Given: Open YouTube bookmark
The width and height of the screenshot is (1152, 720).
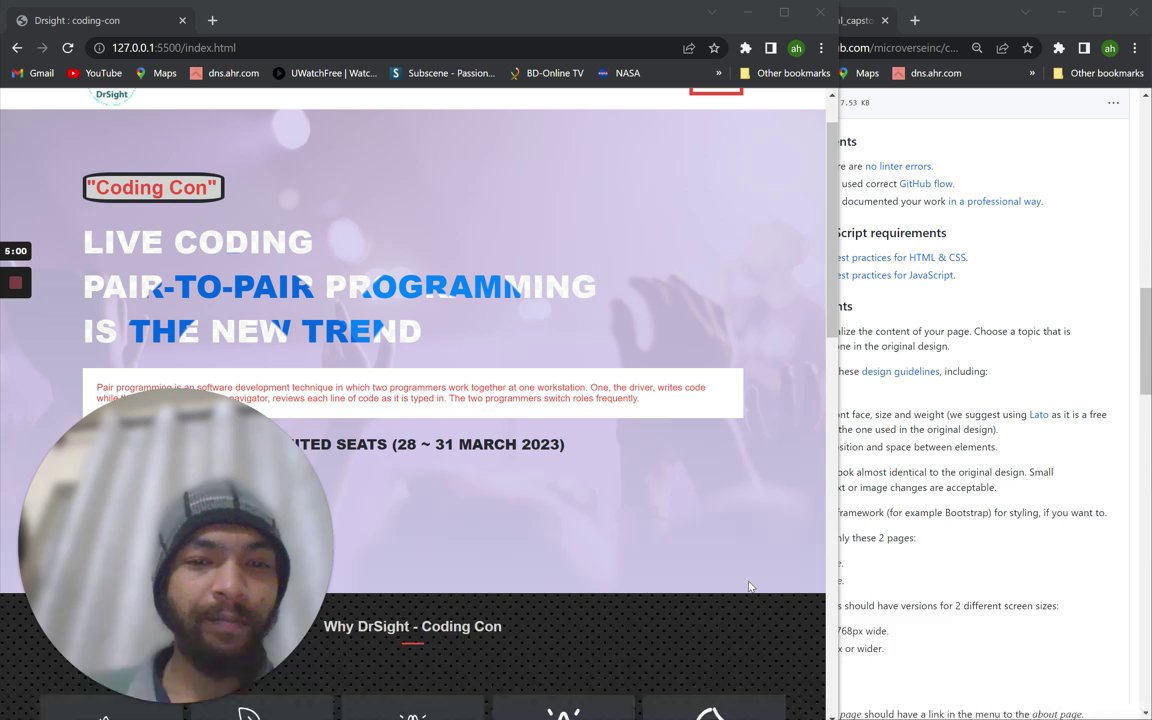Looking at the screenshot, I should coord(95,73).
